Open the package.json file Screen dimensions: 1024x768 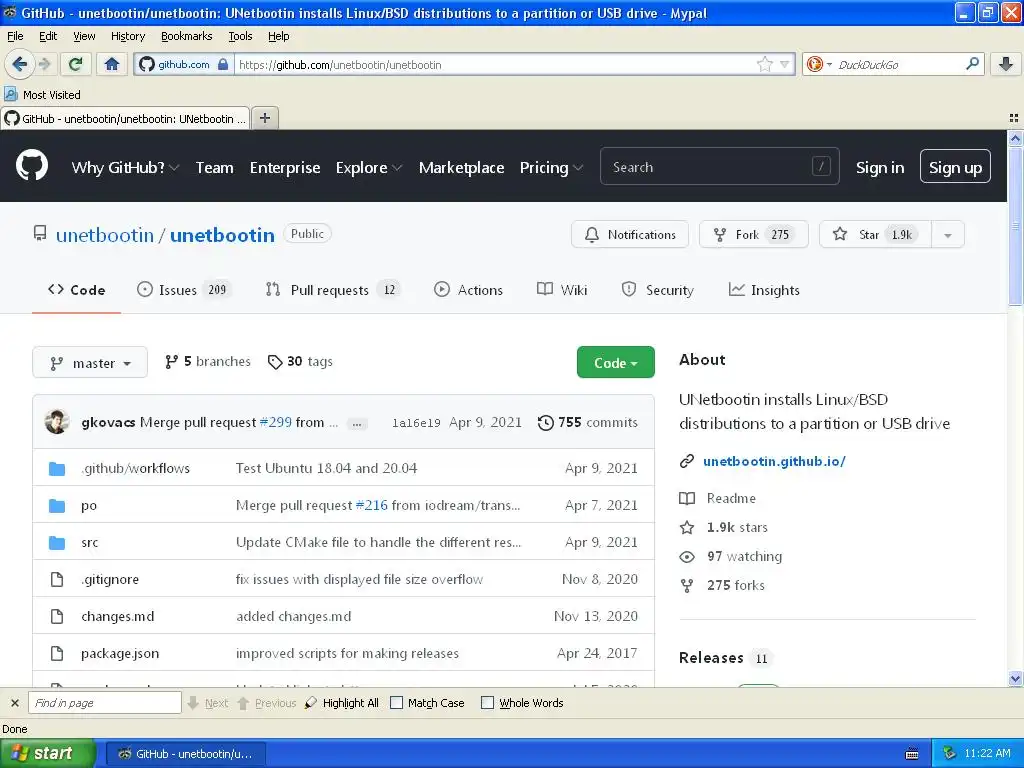click(x=120, y=654)
